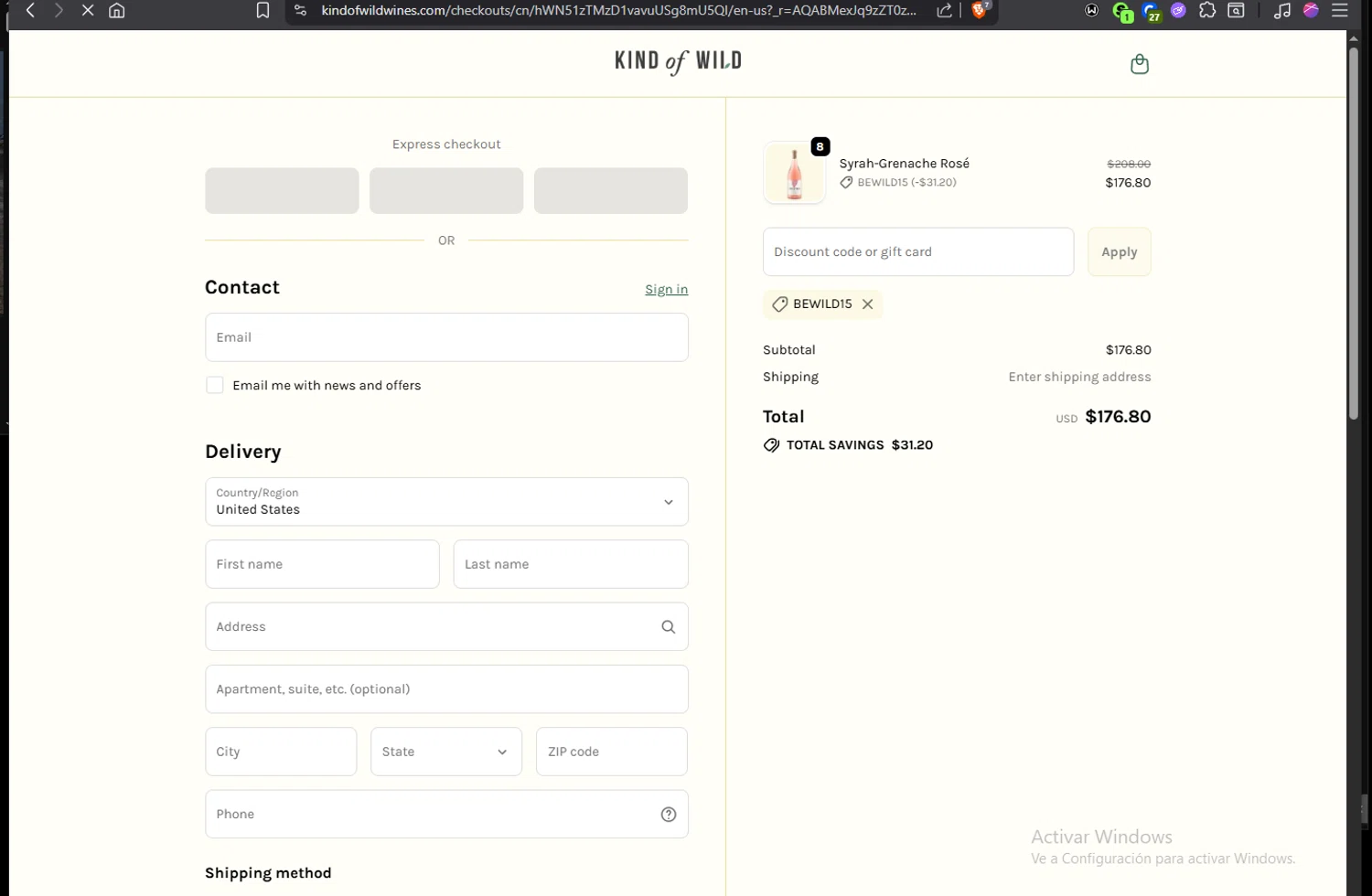Open the tab search icon
This screenshot has height=896, width=1372.
pyautogui.click(x=1236, y=10)
